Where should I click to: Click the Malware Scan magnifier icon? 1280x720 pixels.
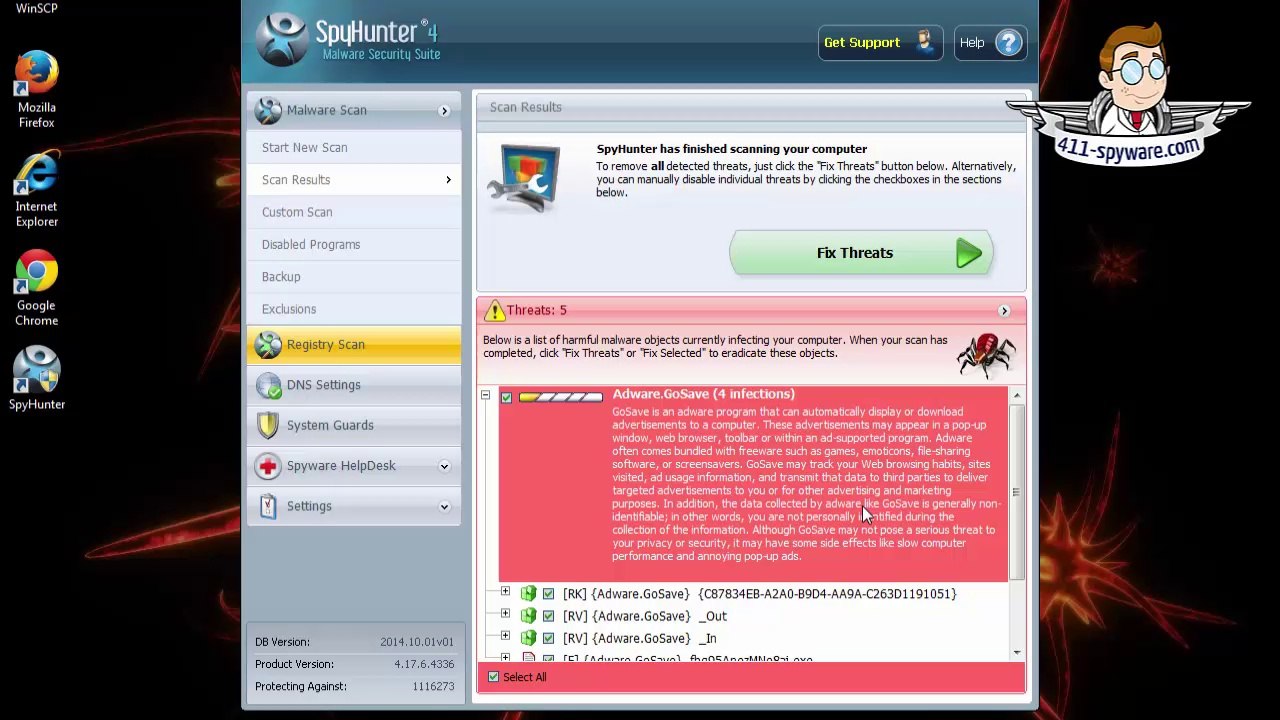(268, 110)
